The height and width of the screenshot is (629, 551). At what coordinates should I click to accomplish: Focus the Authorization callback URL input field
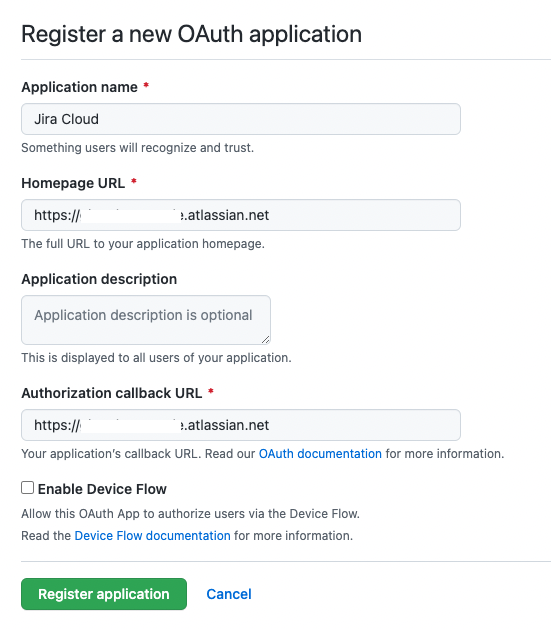(241, 425)
